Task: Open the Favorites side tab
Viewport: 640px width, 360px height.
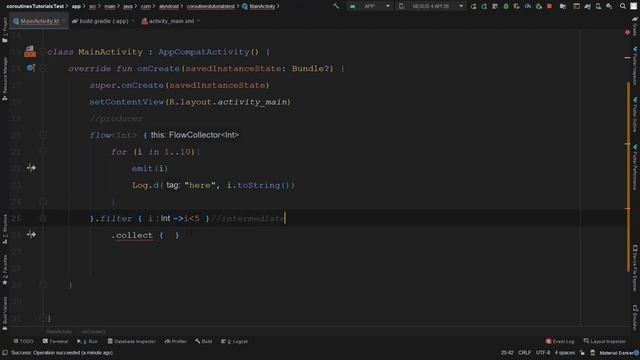Action: click(x=5, y=270)
